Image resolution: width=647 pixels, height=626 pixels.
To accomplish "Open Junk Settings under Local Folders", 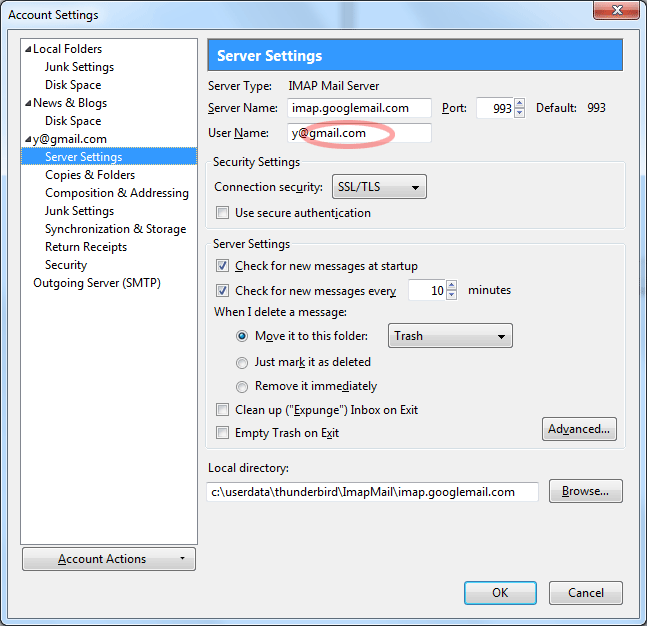I will tap(79, 67).
